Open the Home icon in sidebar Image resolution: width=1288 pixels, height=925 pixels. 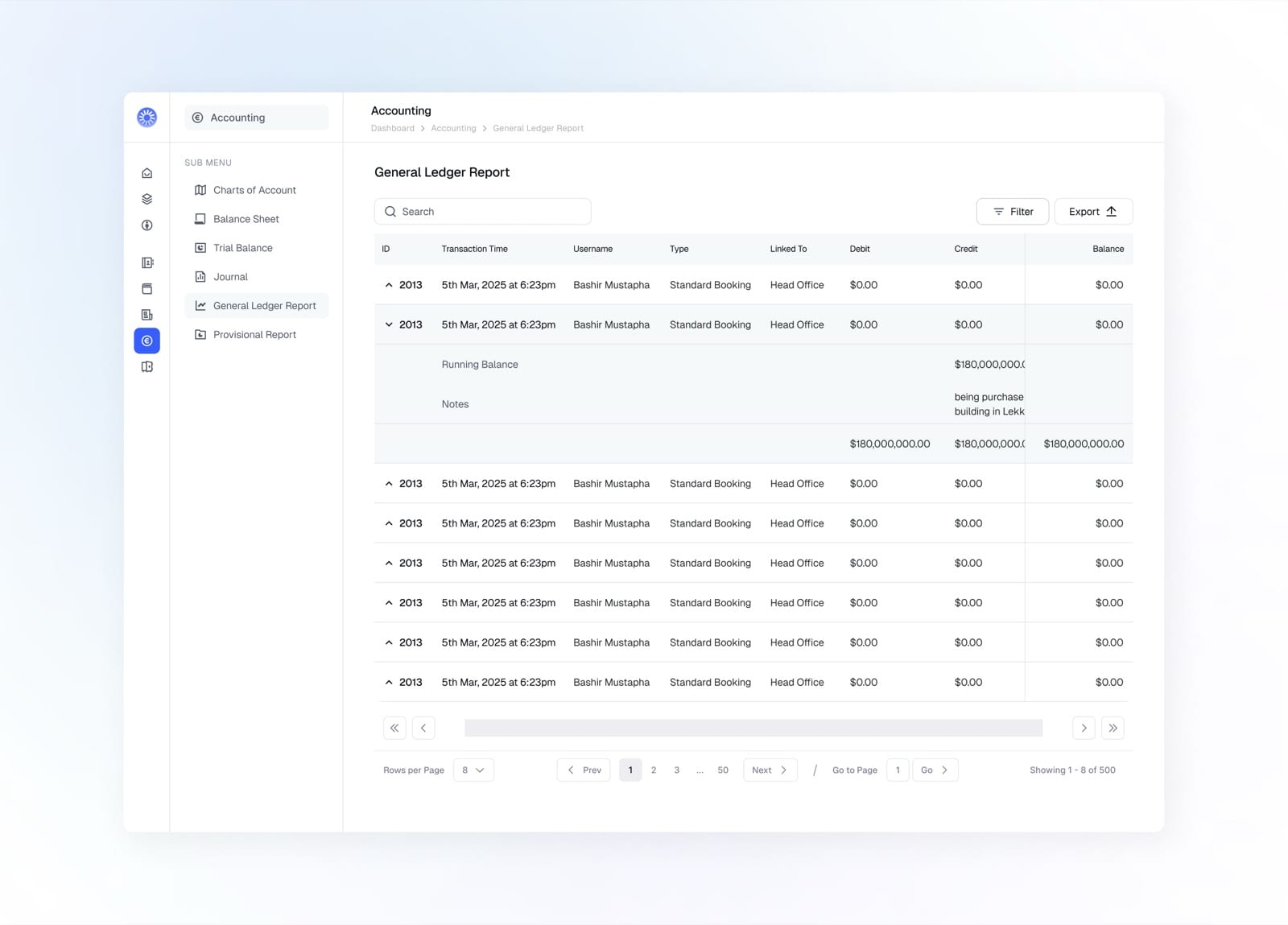pos(147,173)
